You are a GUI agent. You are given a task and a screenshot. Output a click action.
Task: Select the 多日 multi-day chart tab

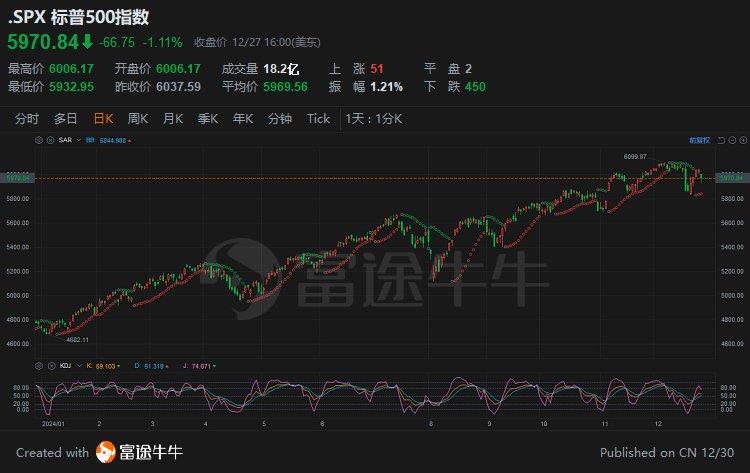[x=66, y=119]
